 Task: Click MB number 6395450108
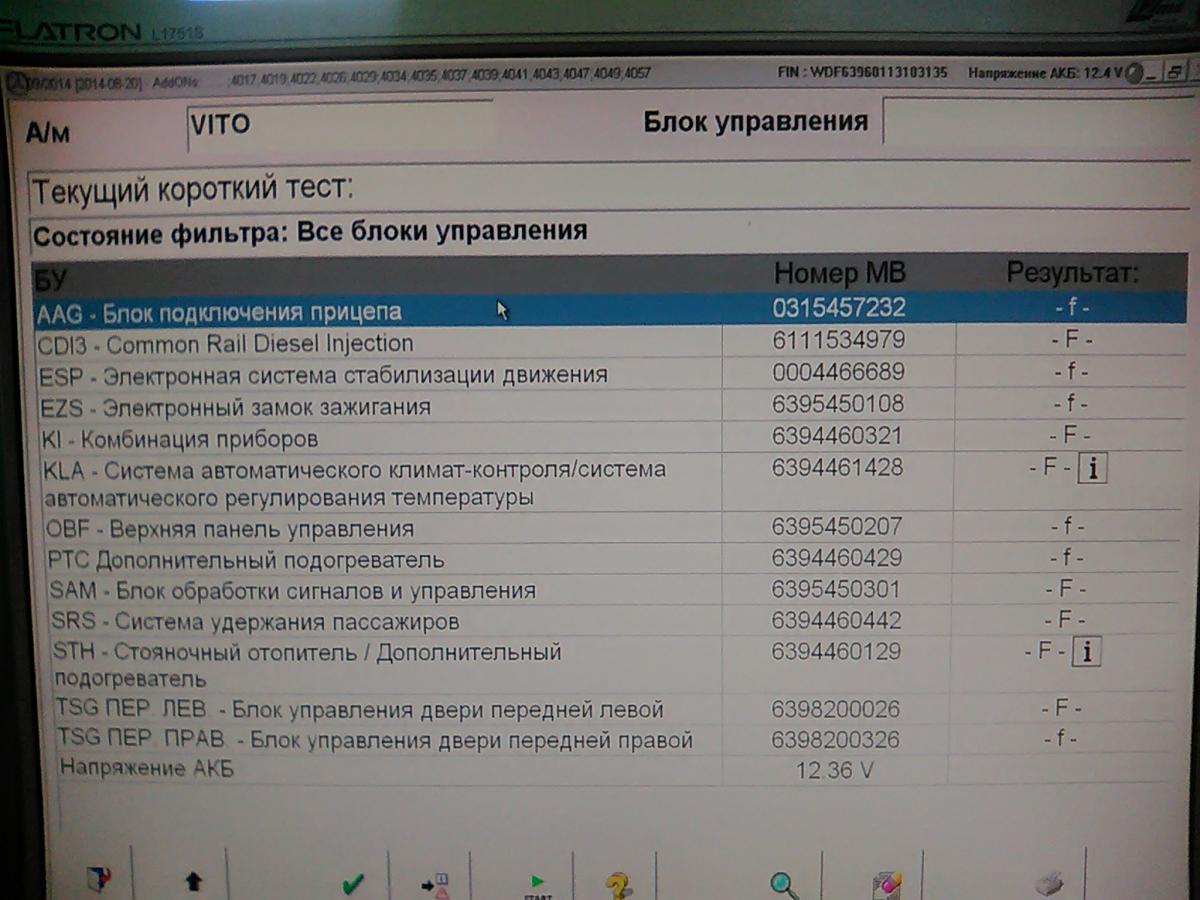click(x=838, y=404)
